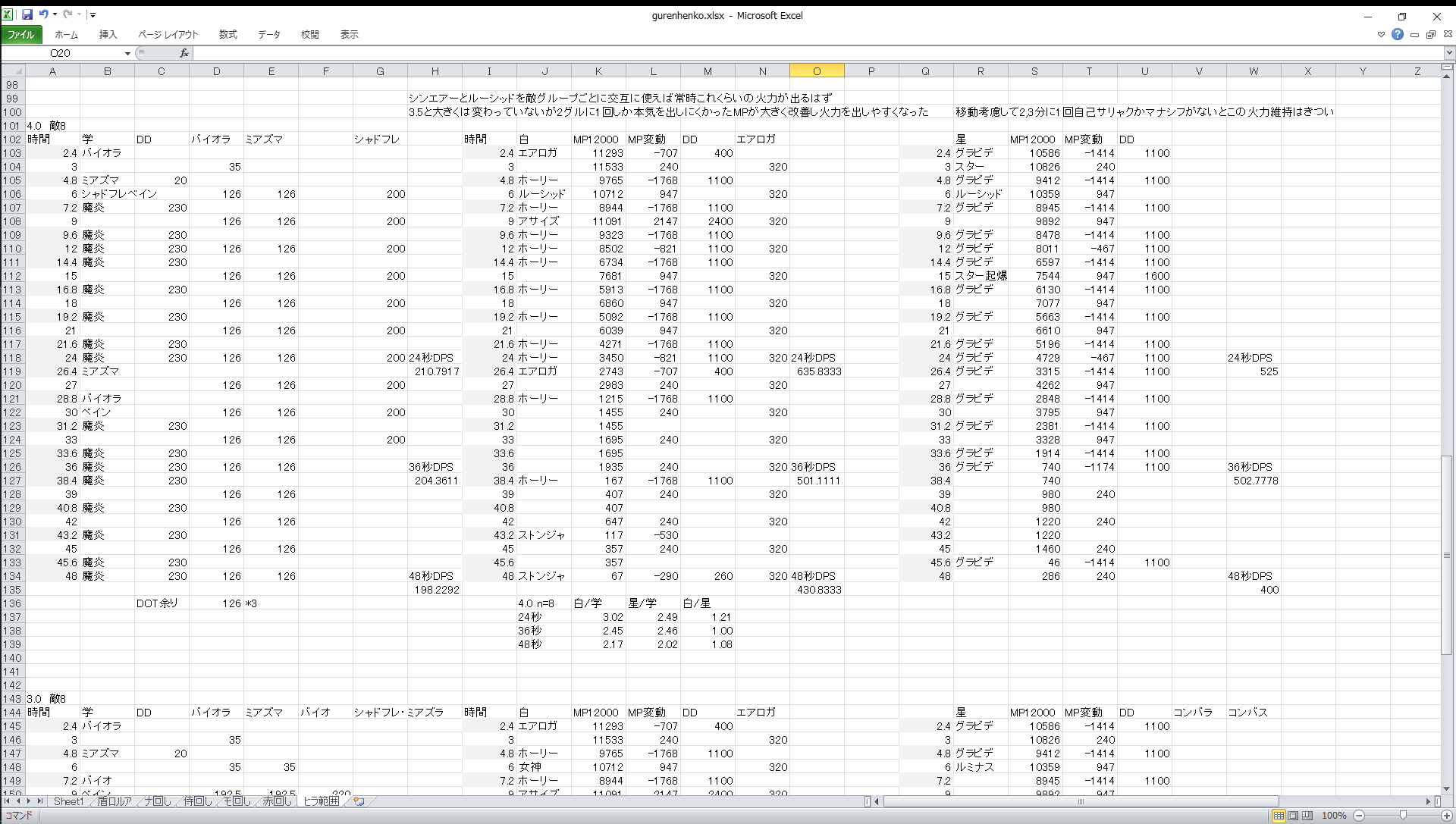Click the Redo arrow icon
Screen dimensions: 1456x824
(x=67, y=14)
